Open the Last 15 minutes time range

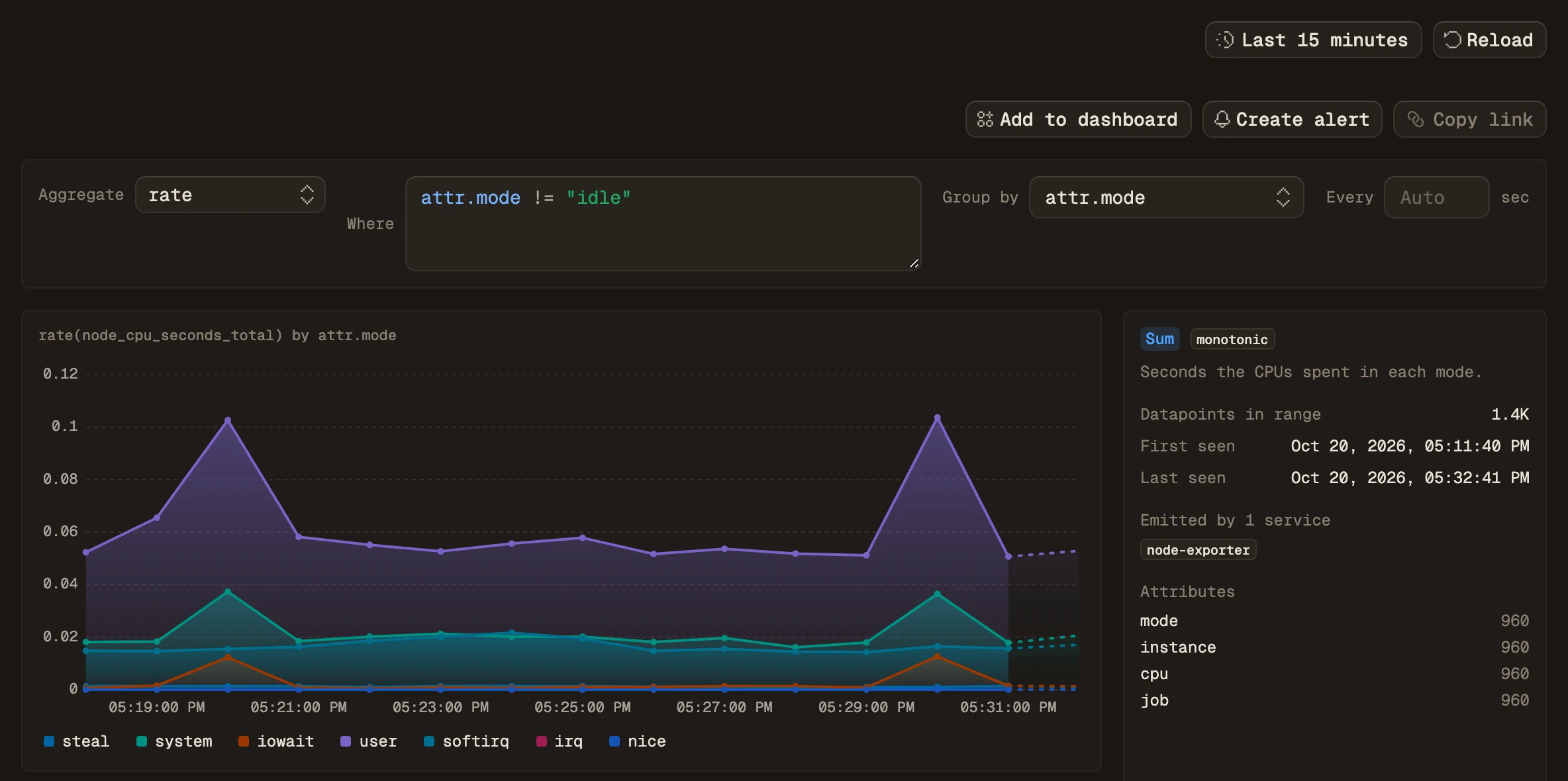(1313, 40)
